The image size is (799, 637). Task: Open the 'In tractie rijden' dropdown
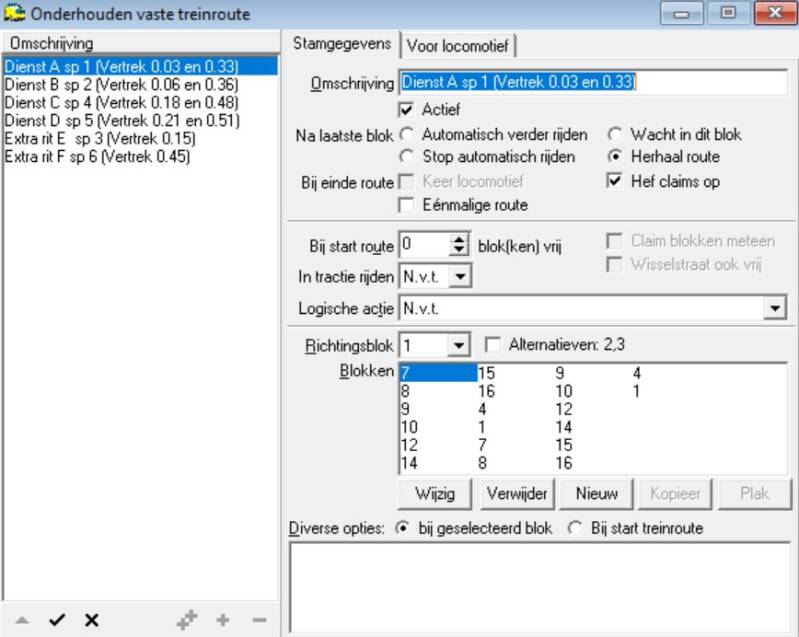(x=460, y=276)
